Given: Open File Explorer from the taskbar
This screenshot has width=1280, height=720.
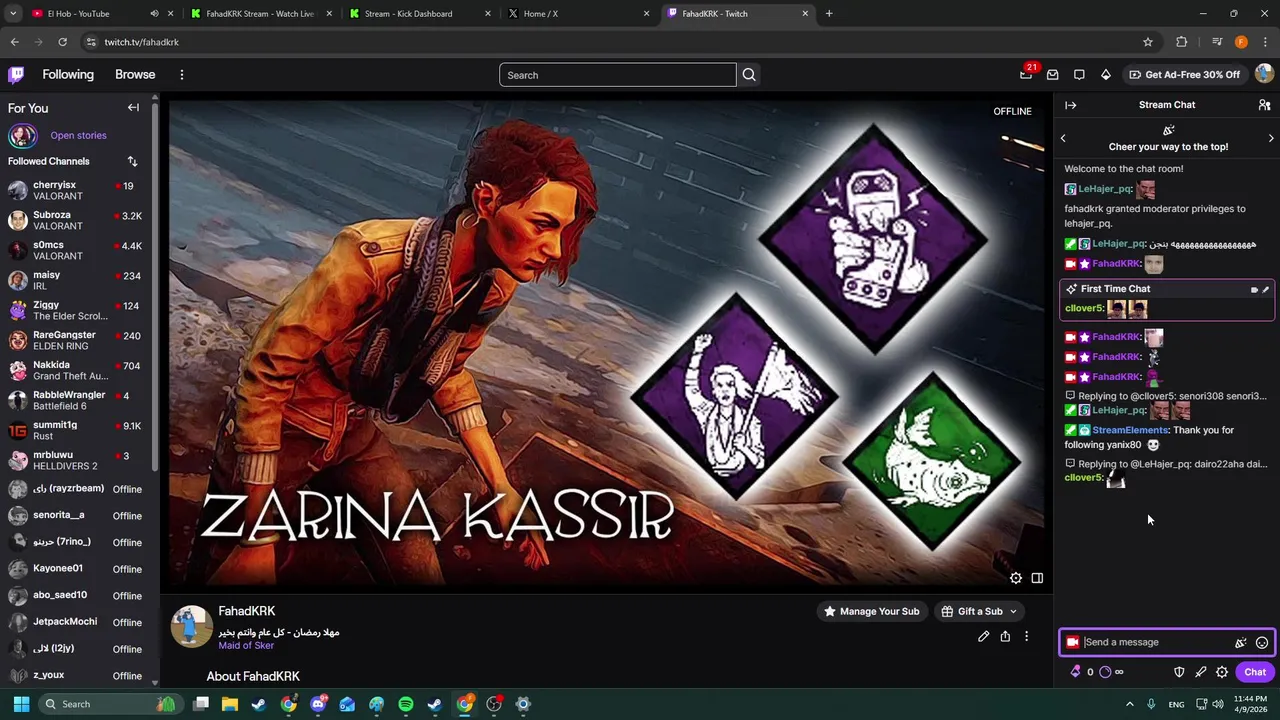Looking at the screenshot, I should [230, 704].
